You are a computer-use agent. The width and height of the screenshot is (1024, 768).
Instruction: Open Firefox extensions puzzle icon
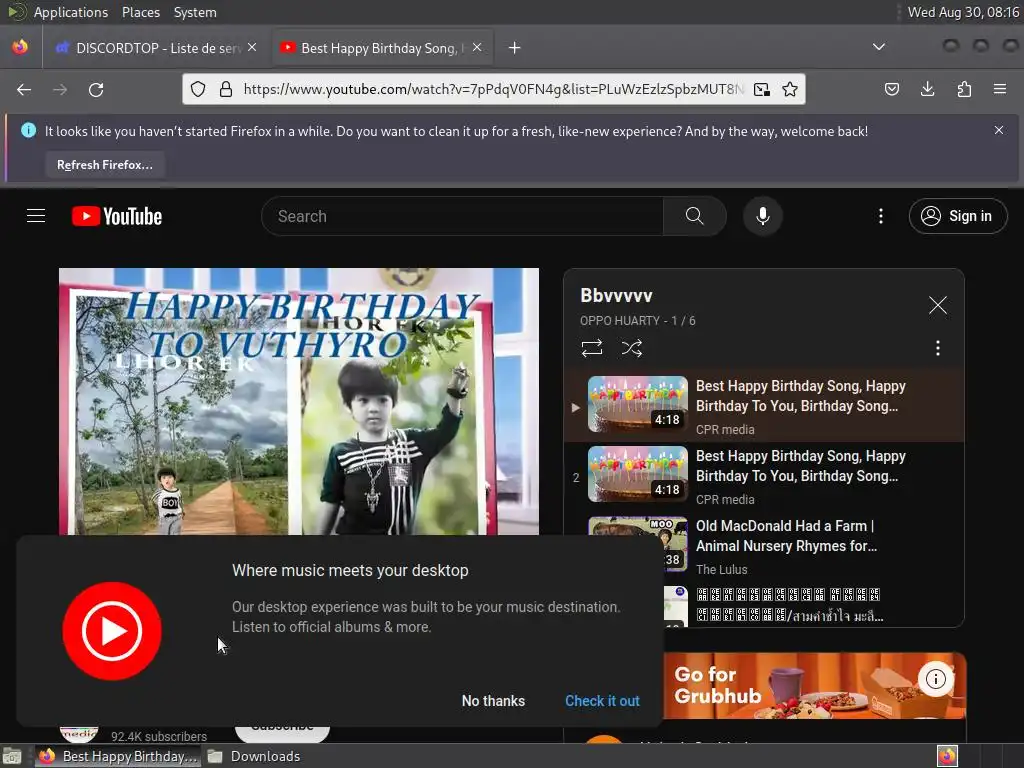pyautogui.click(x=964, y=89)
